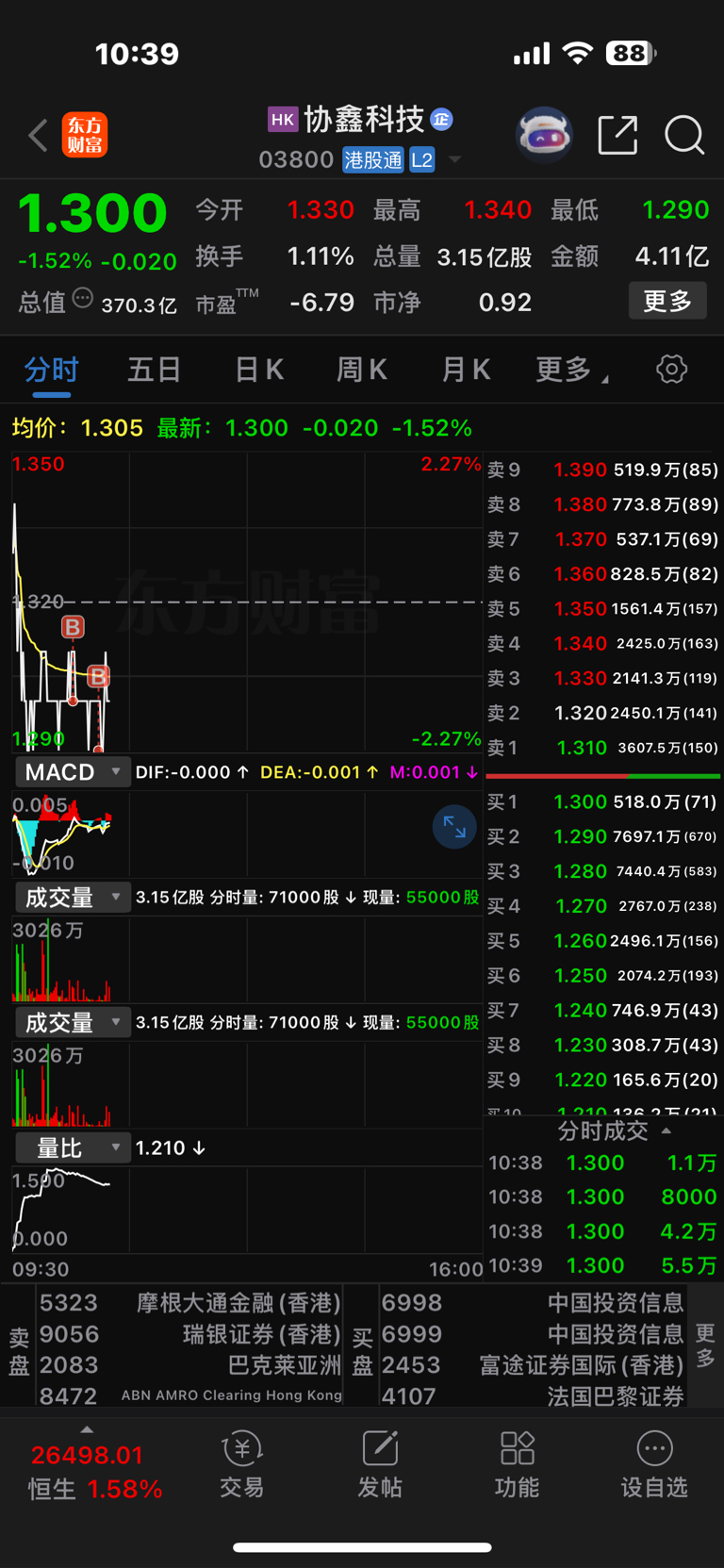Tap the L2 level badge
Screen dimensions: 724x1568
point(421,159)
